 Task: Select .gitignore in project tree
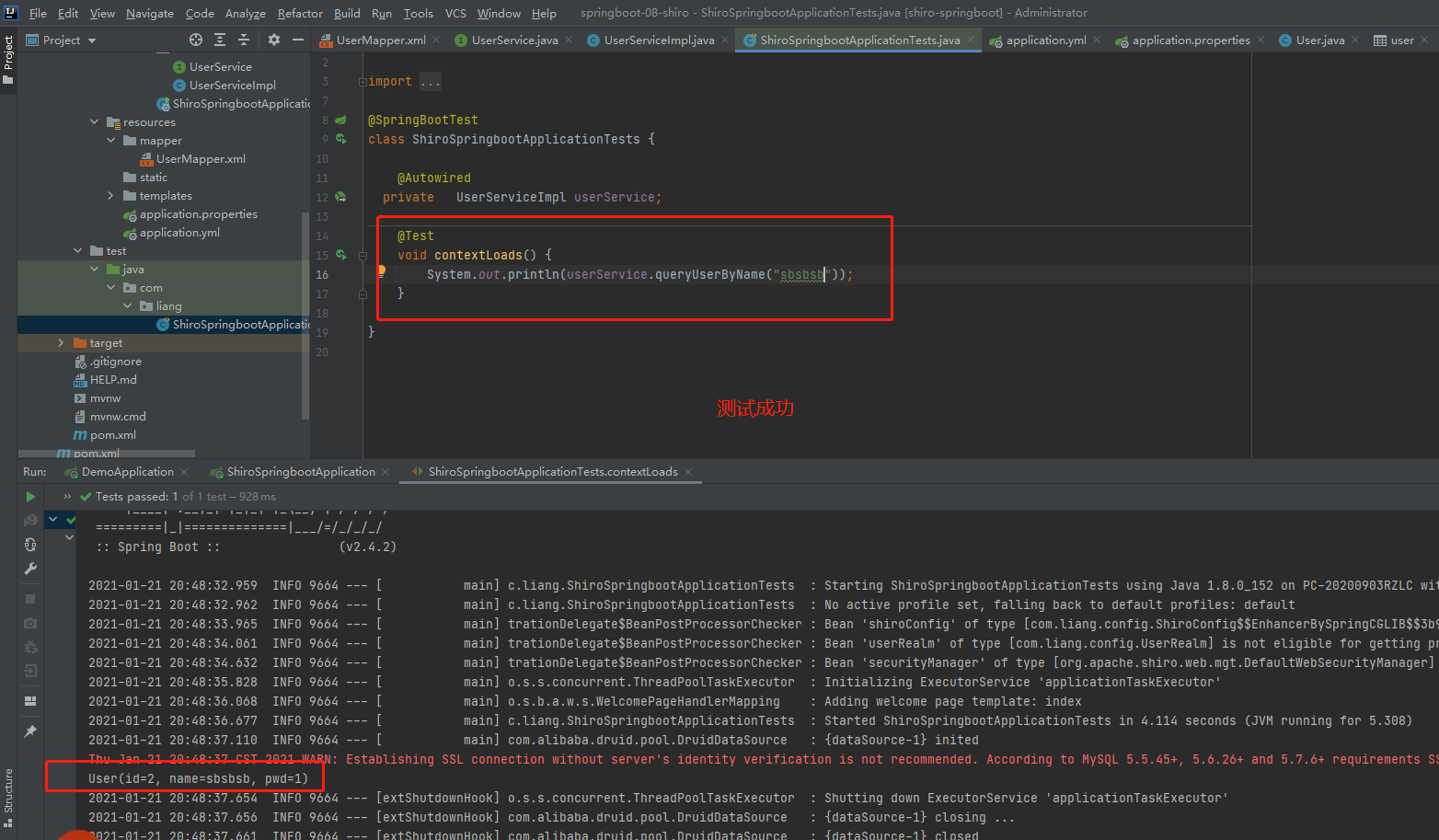[115, 361]
